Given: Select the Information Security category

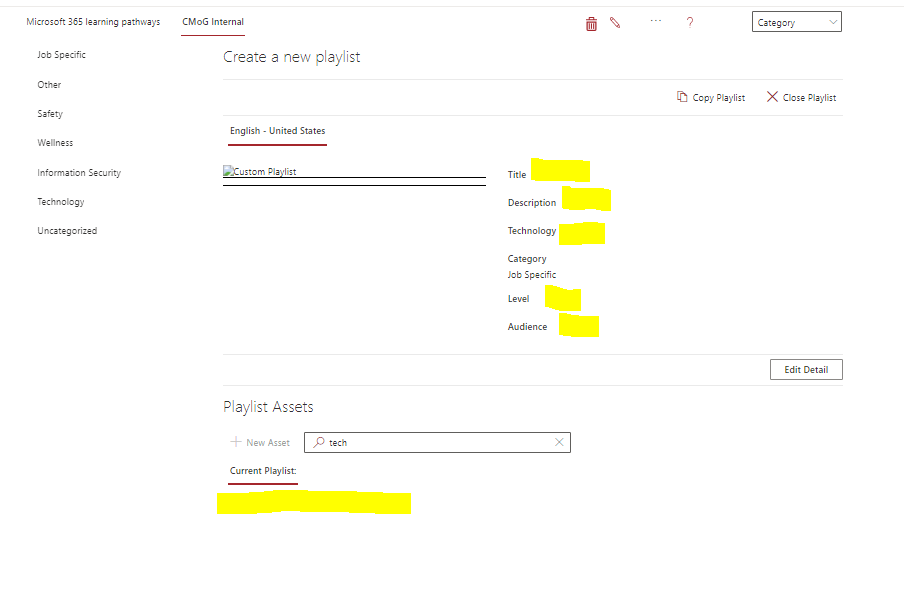Looking at the screenshot, I should [79, 172].
